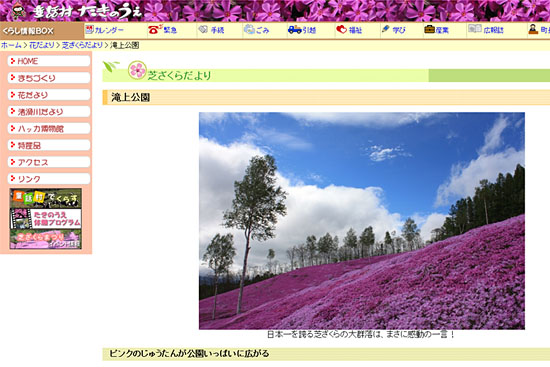Click the open book icon for 広報誌
Screen dimensions: 550x367
(475, 29)
